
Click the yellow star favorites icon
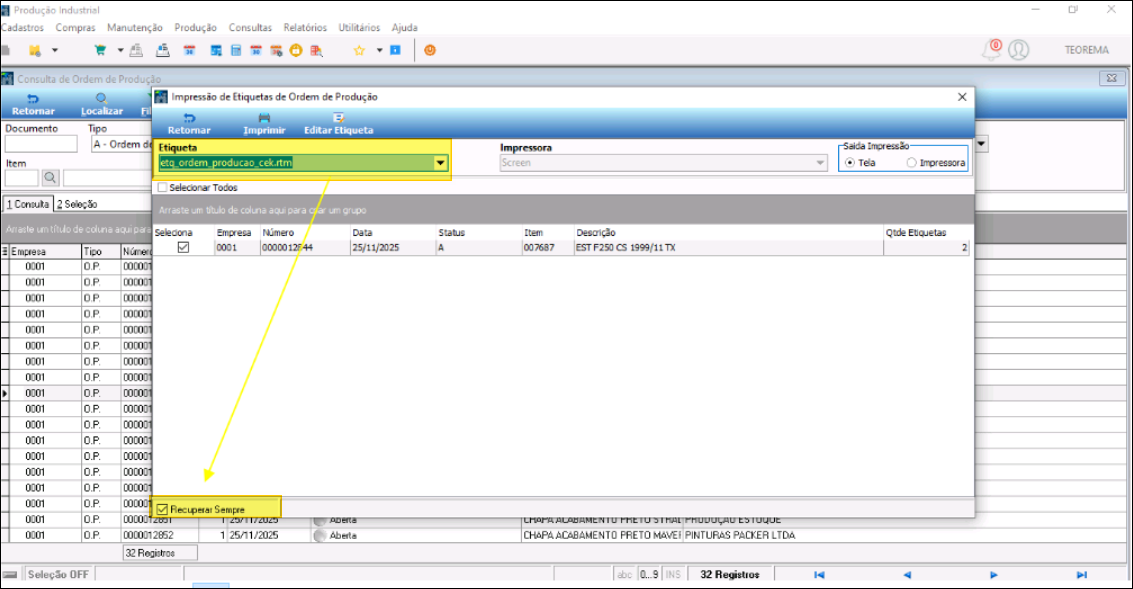[x=359, y=49]
